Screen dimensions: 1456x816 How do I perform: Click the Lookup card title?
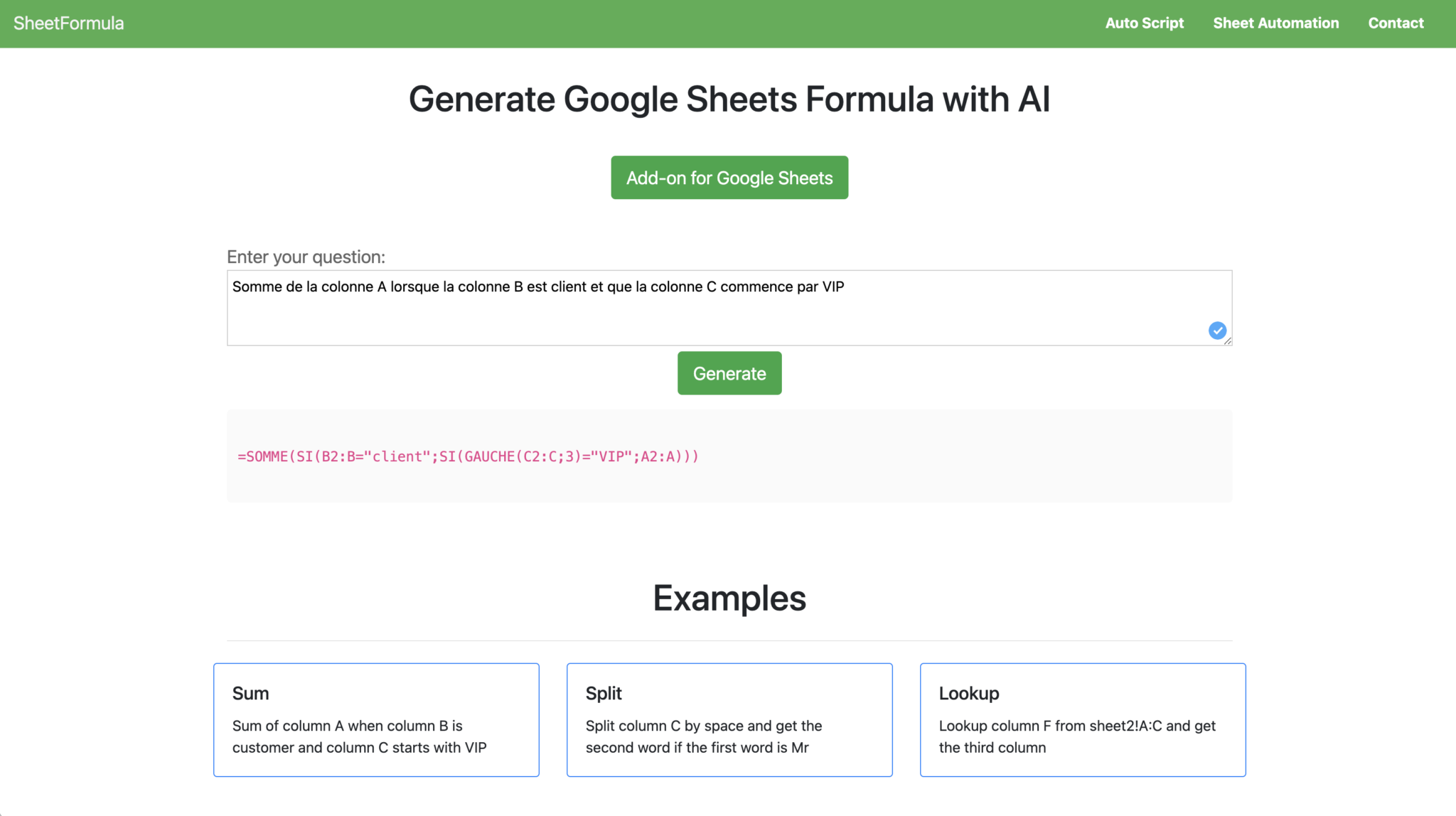point(968,693)
